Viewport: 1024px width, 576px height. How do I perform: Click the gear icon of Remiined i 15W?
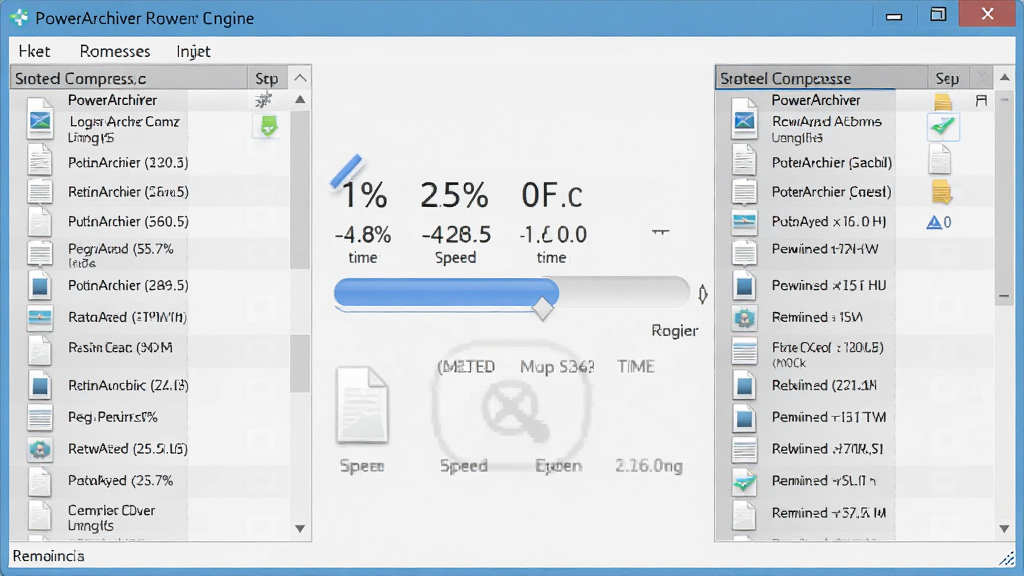pos(744,317)
